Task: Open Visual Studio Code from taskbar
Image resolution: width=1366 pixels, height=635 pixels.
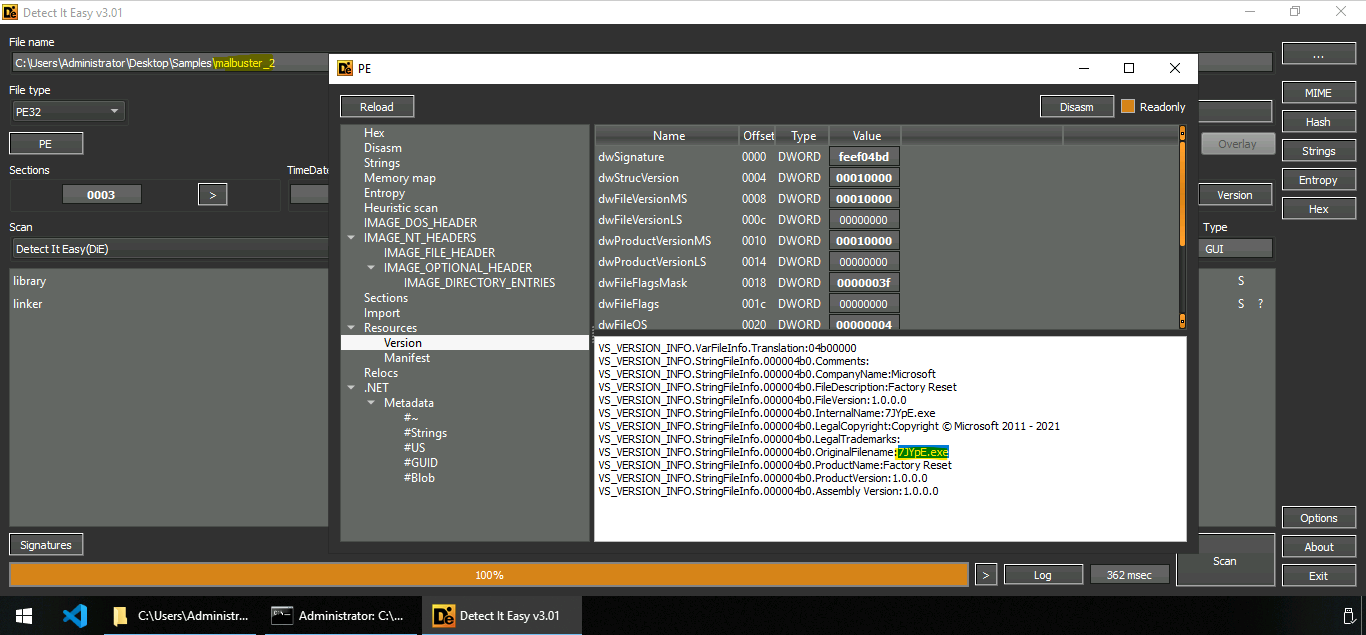Action: [x=75, y=616]
